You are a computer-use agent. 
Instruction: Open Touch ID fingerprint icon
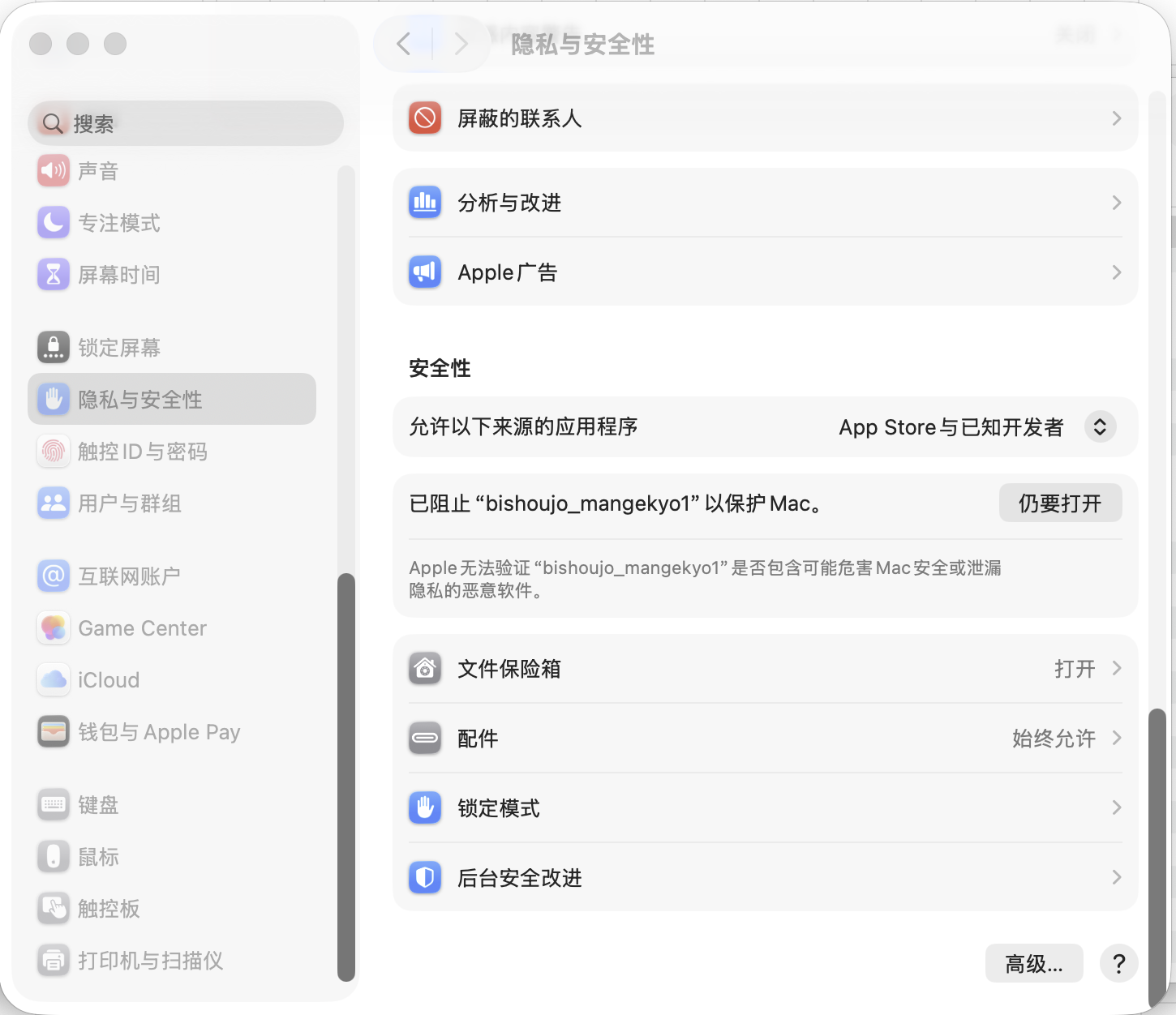54,451
